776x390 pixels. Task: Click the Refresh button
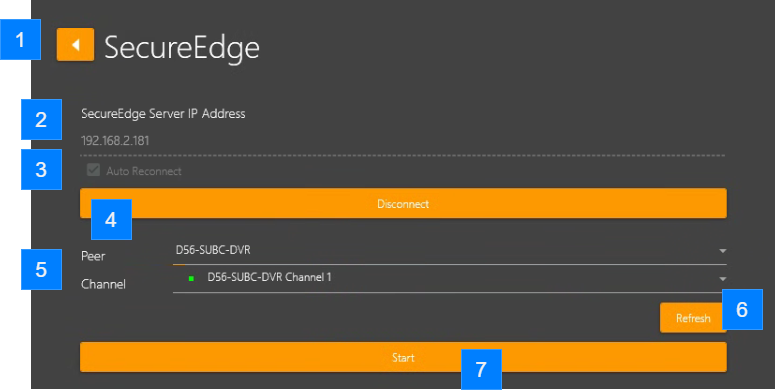click(692, 318)
